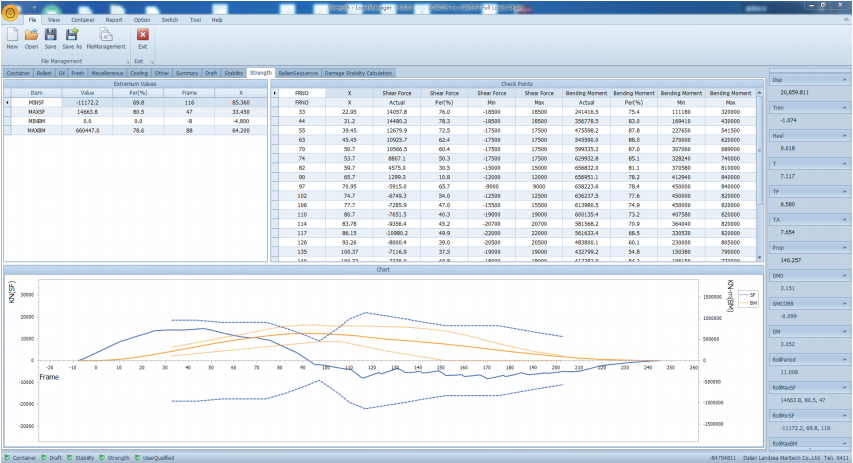Click the red Exit icon

[x=143, y=36]
